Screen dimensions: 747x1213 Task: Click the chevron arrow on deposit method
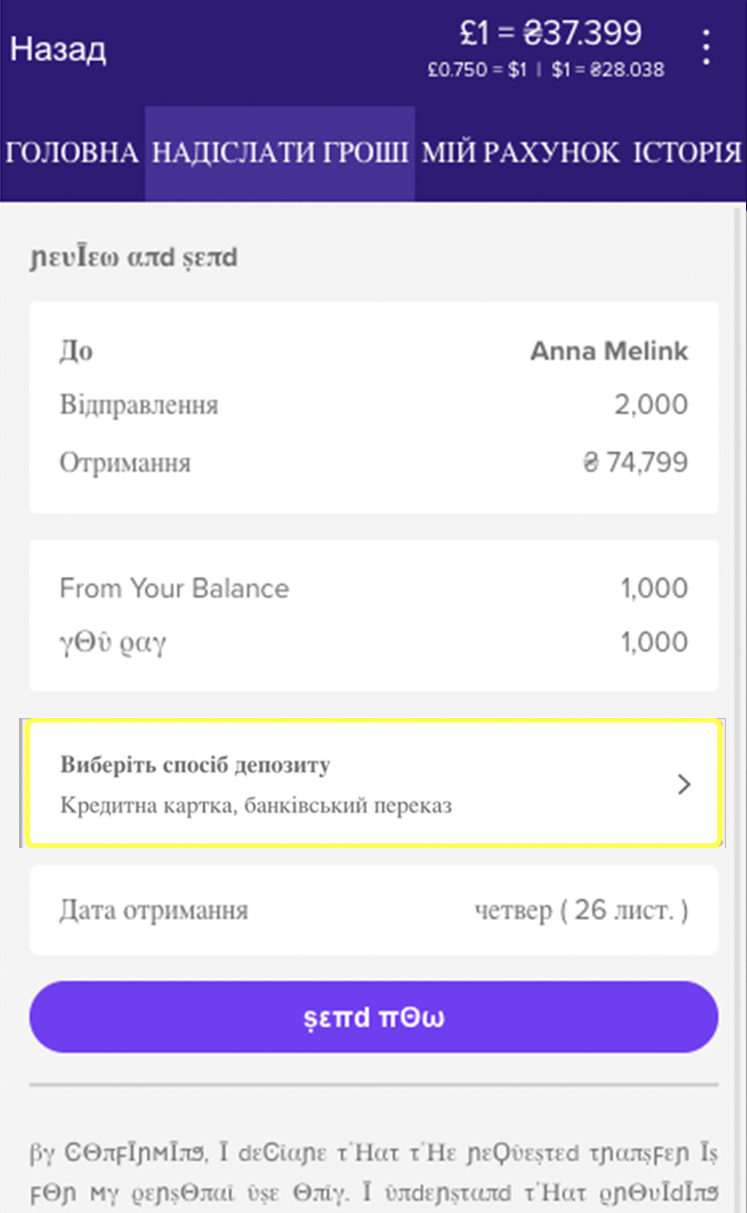(684, 785)
